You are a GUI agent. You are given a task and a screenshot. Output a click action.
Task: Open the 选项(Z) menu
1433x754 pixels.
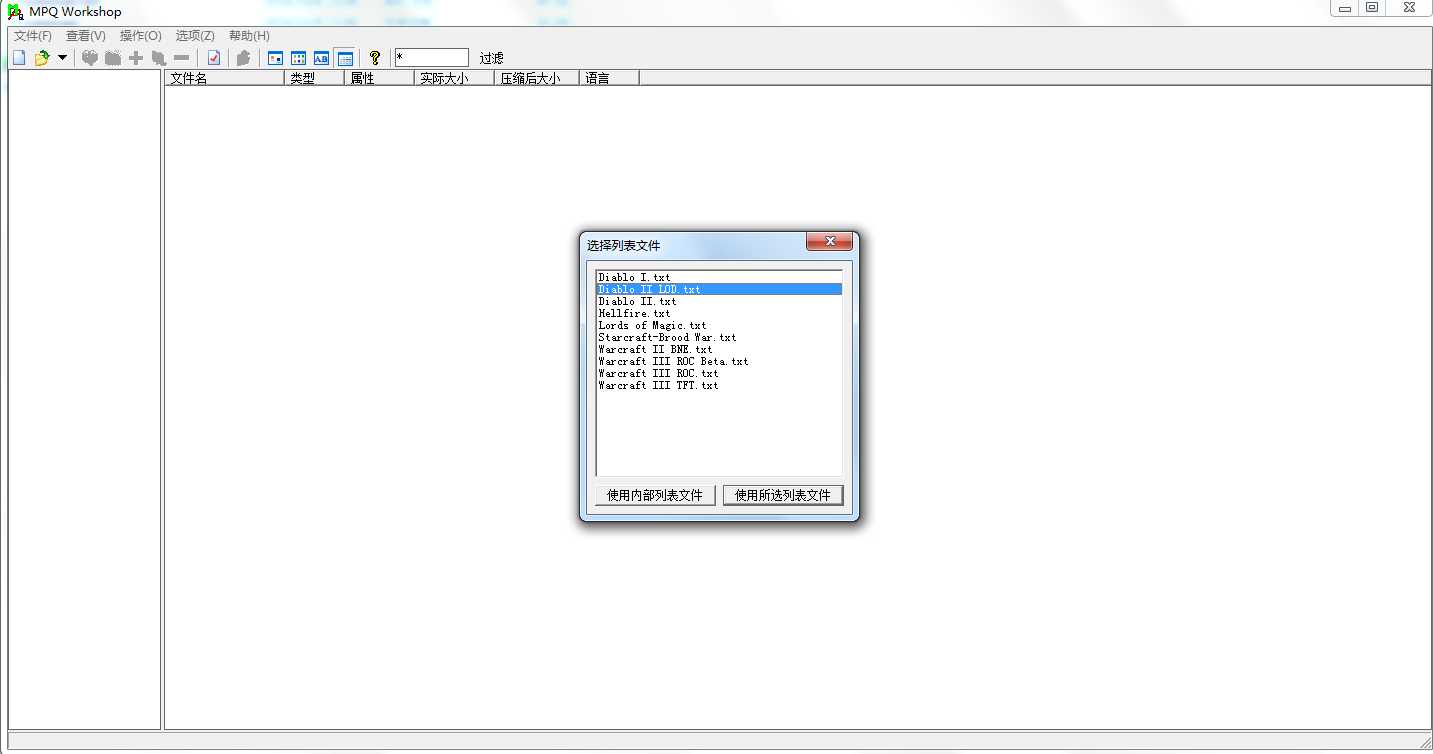point(195,36)
